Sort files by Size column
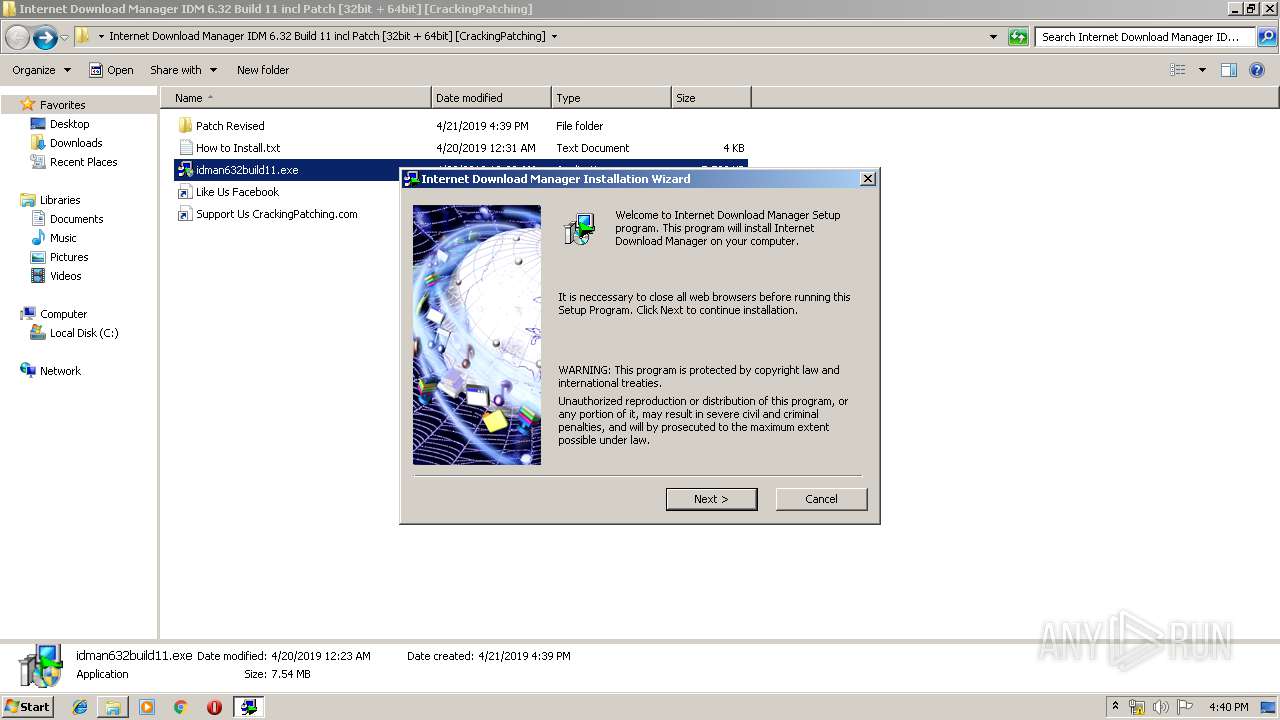The image size is (1280, 720). [x=711, y=98]
